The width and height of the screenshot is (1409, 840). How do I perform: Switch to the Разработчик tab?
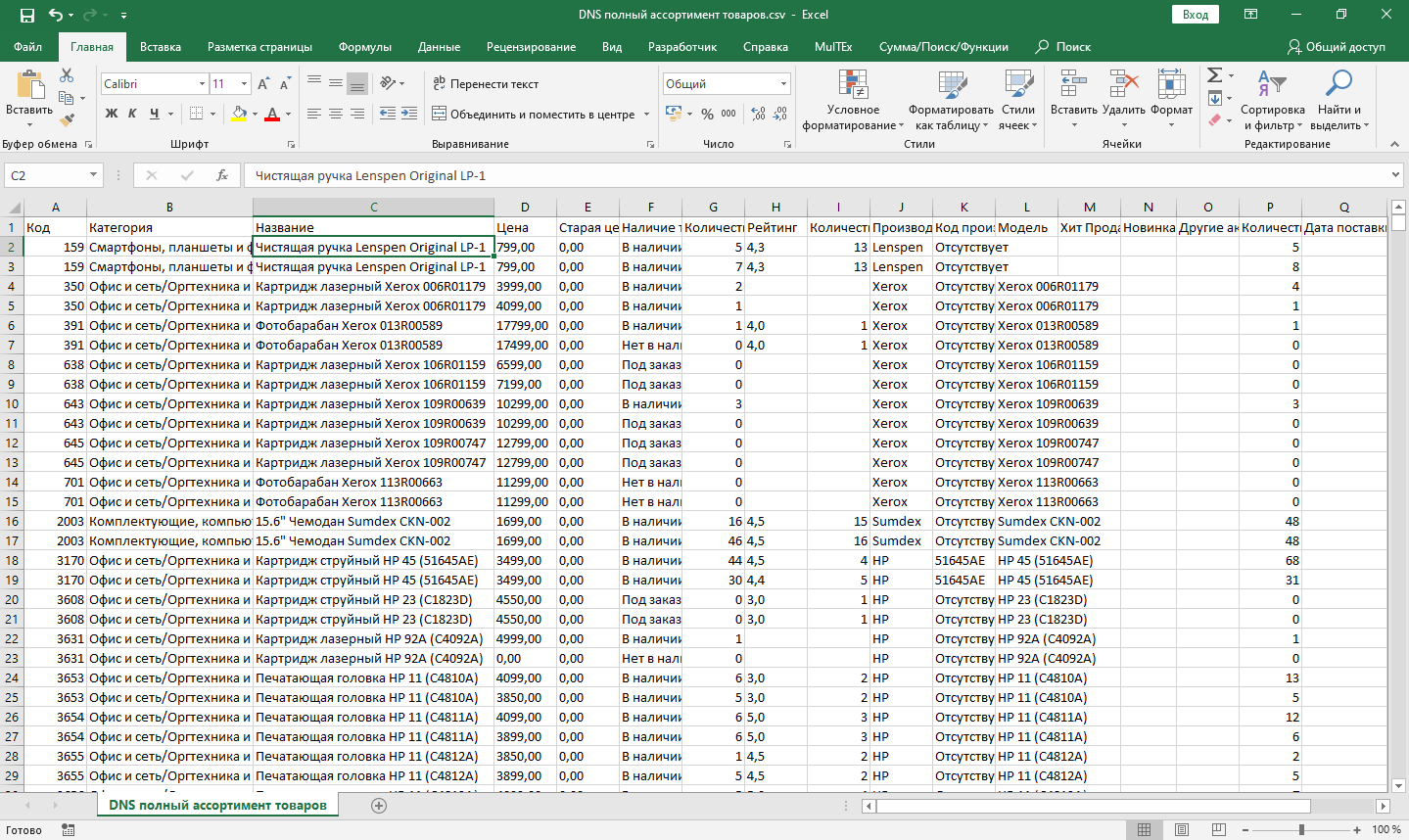pyautogui.click(x=682, y=46)
